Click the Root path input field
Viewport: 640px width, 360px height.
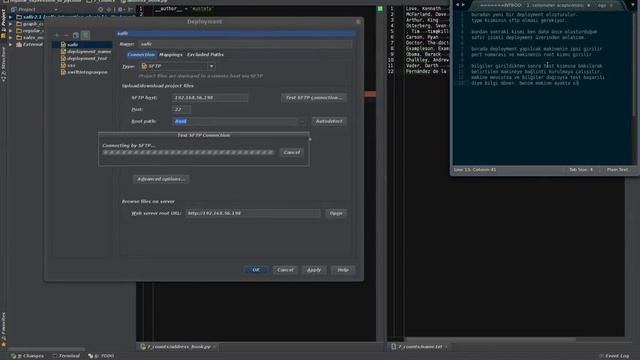[x=235, y=121]
